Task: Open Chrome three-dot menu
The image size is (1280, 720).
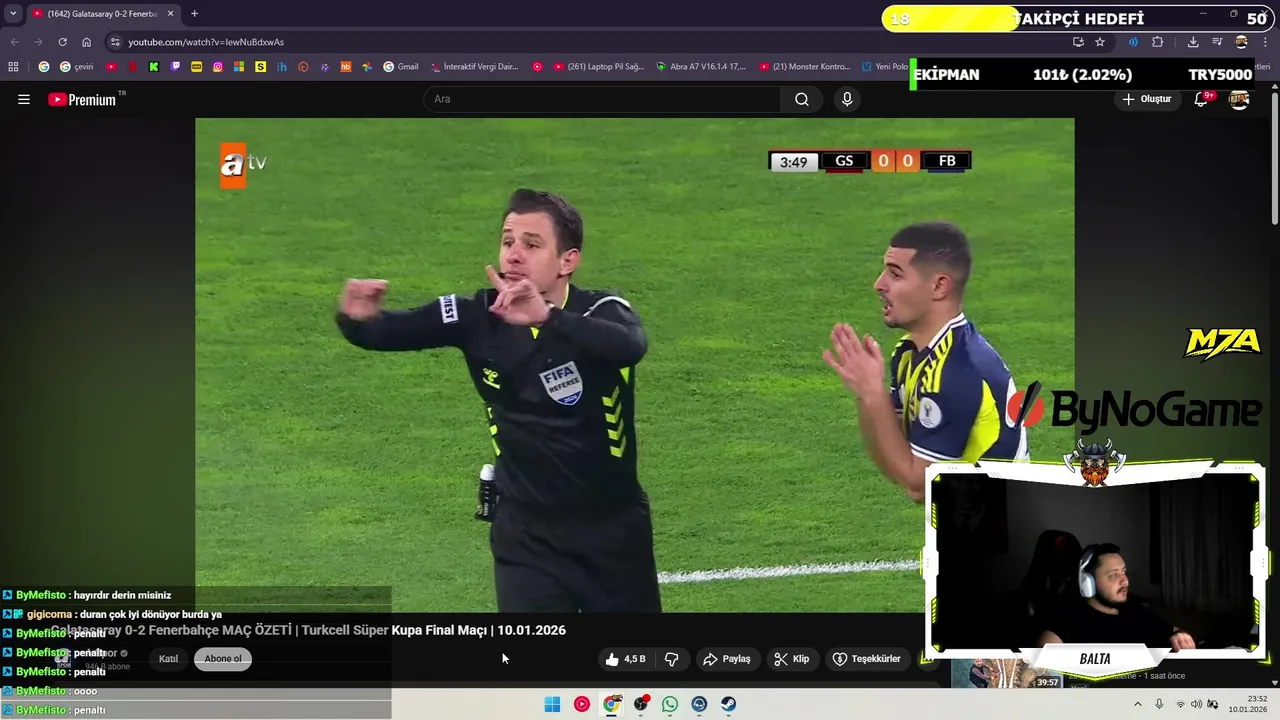Action: [x=1267, y=42]
